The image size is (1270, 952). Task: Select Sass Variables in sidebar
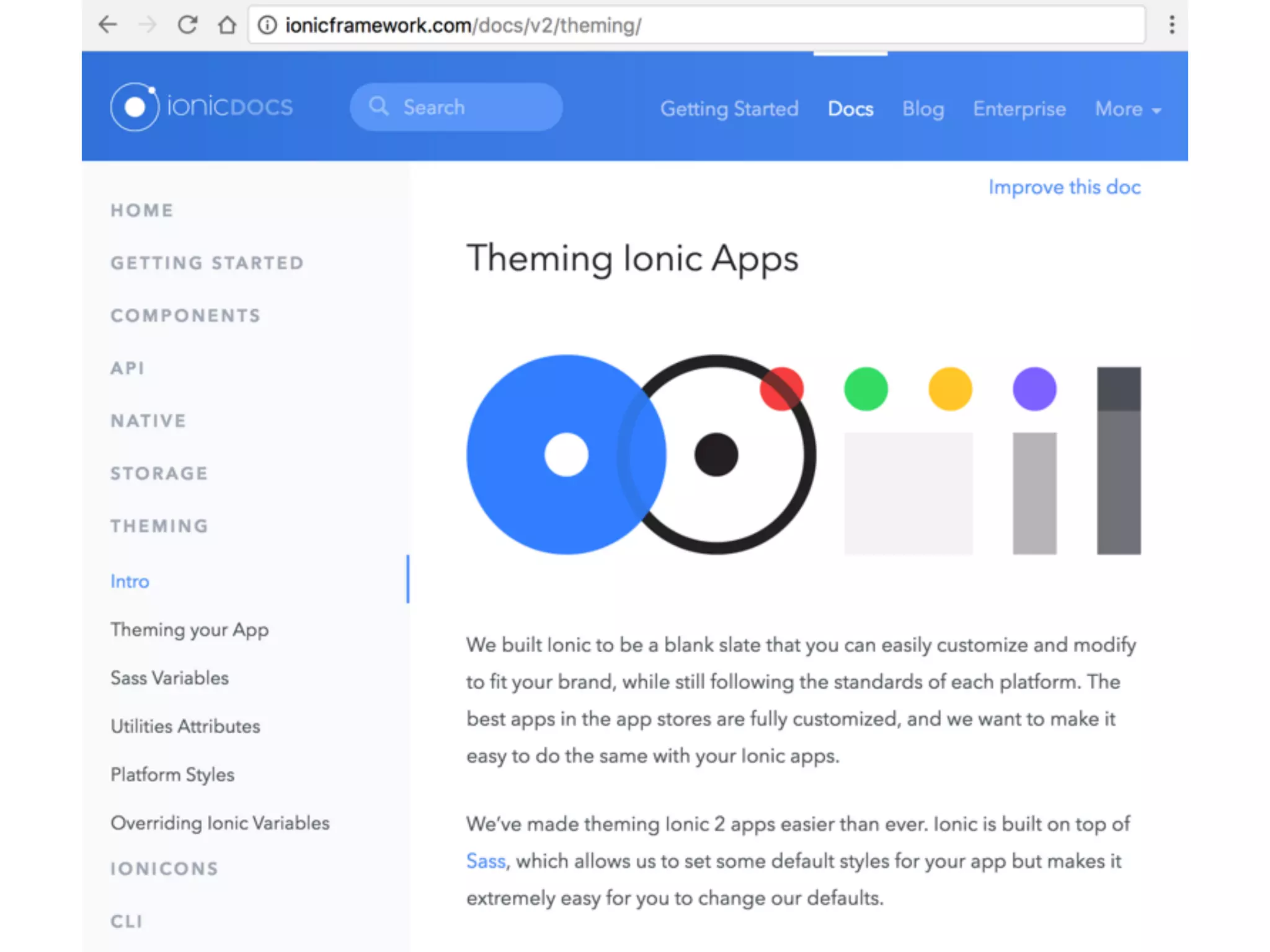169,678
